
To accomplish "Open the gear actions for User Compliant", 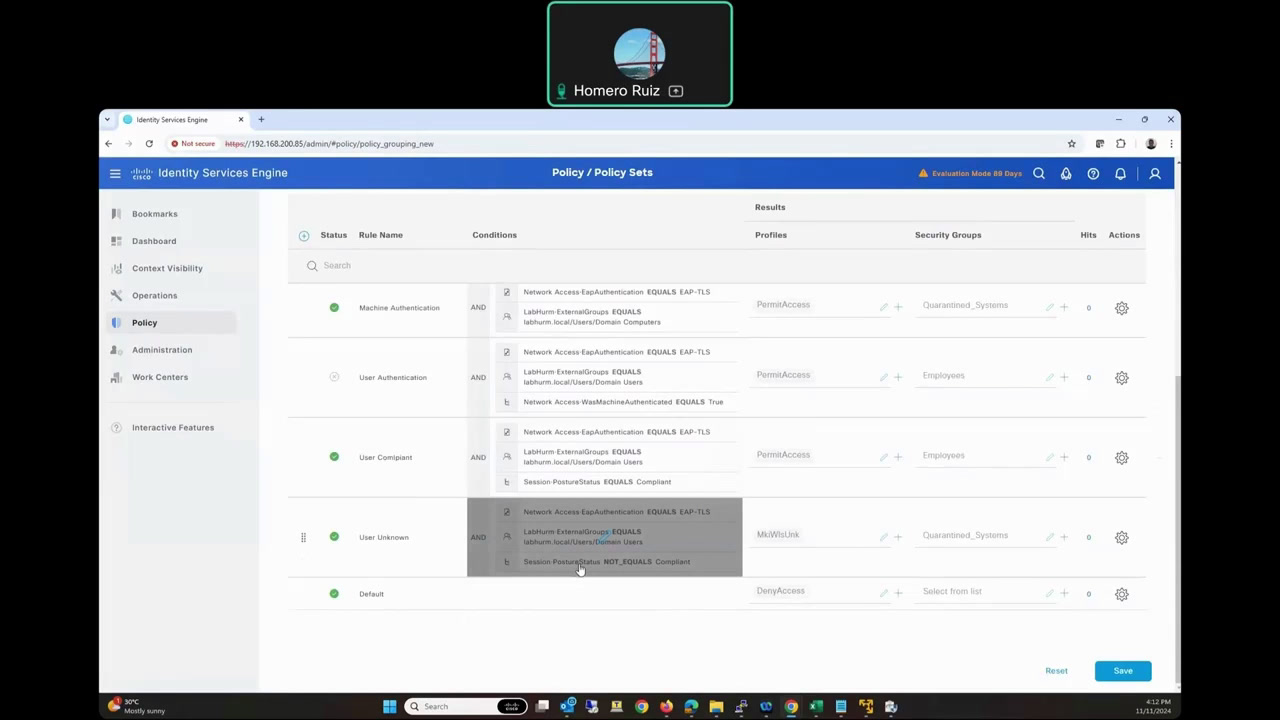I will tap(1122, 458).
